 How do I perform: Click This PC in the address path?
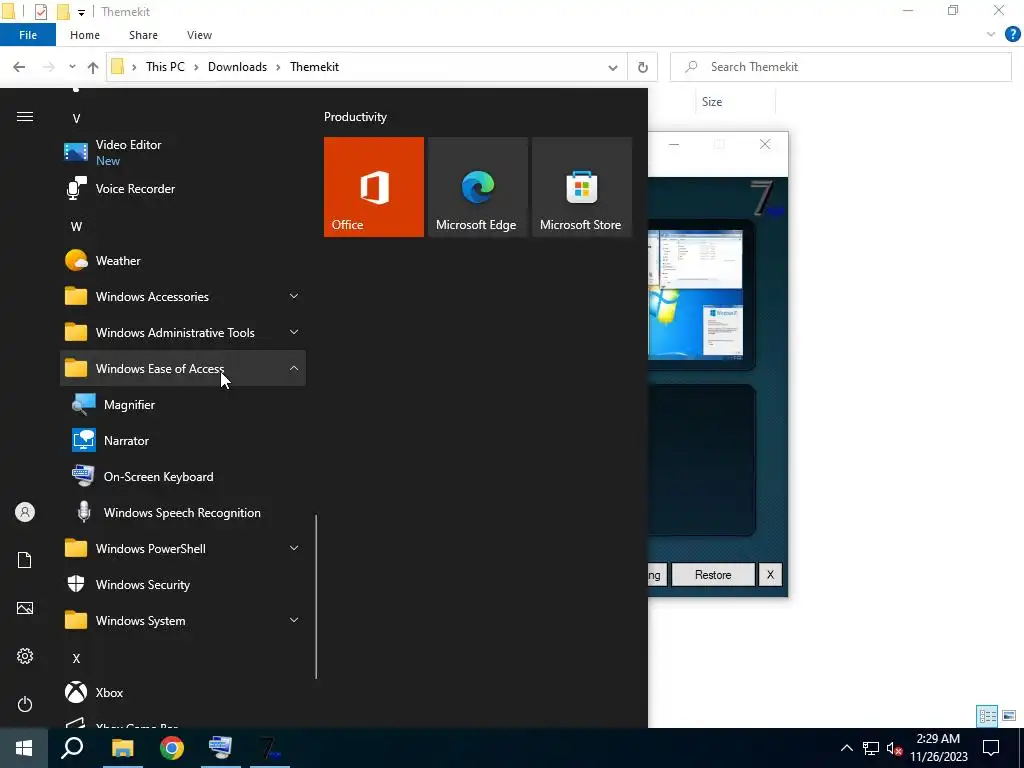click(165, 67)
